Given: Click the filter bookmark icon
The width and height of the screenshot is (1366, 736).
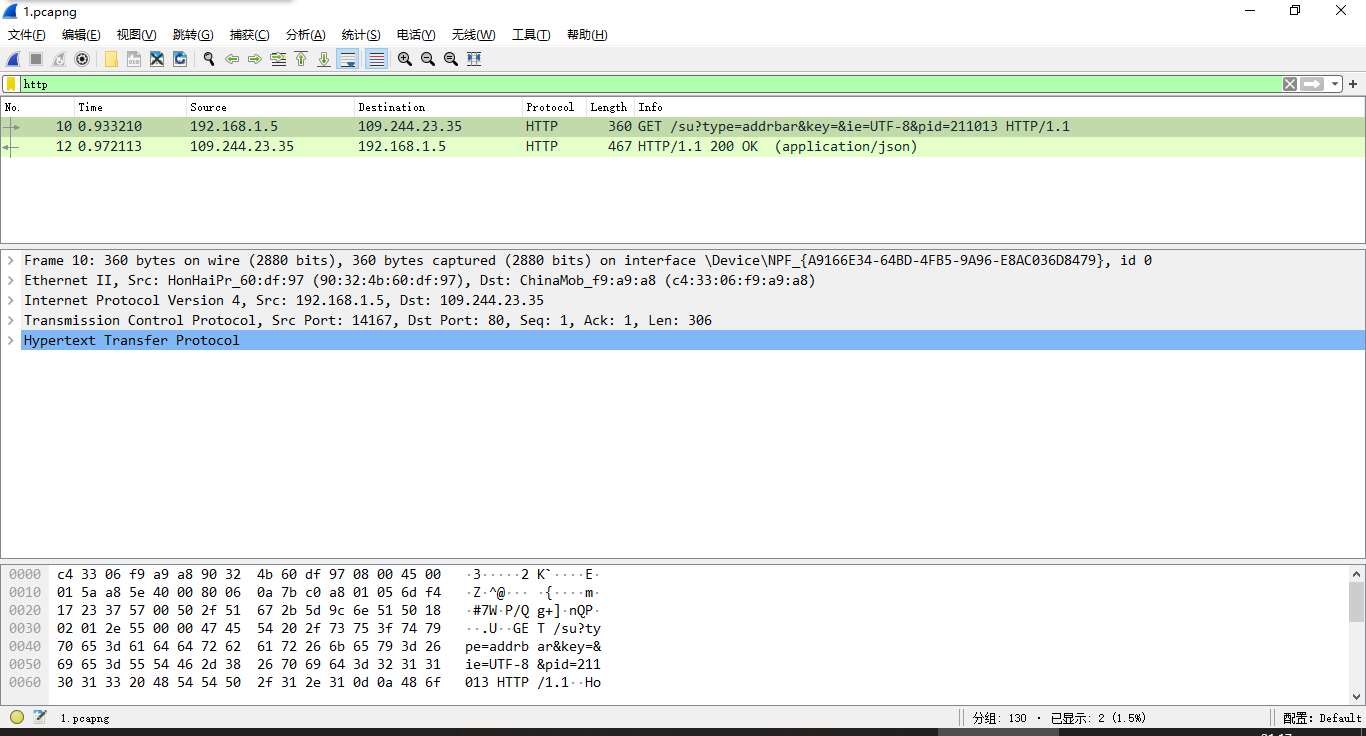Looking at the screenshot, I should 11,84.
